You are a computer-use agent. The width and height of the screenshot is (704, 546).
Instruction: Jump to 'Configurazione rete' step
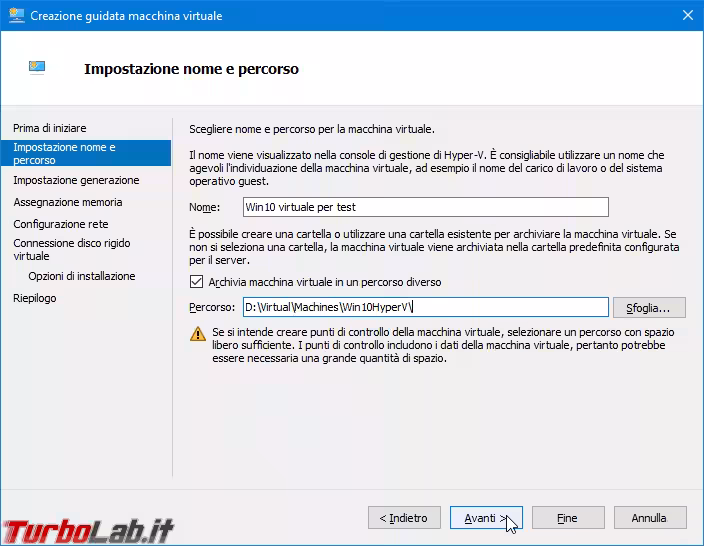61,224
